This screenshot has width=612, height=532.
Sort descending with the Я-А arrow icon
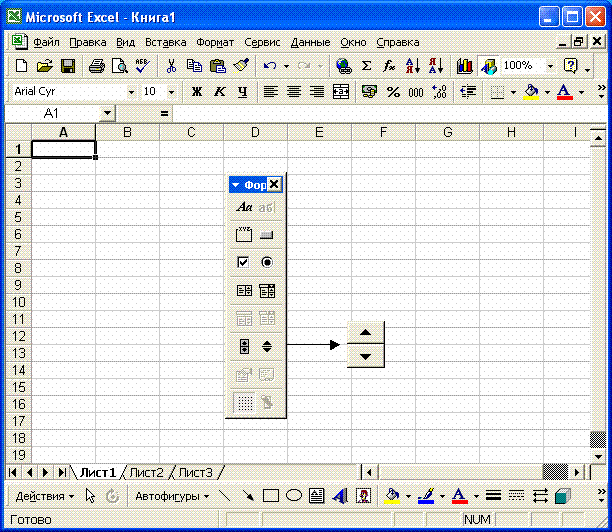point(436,66)
